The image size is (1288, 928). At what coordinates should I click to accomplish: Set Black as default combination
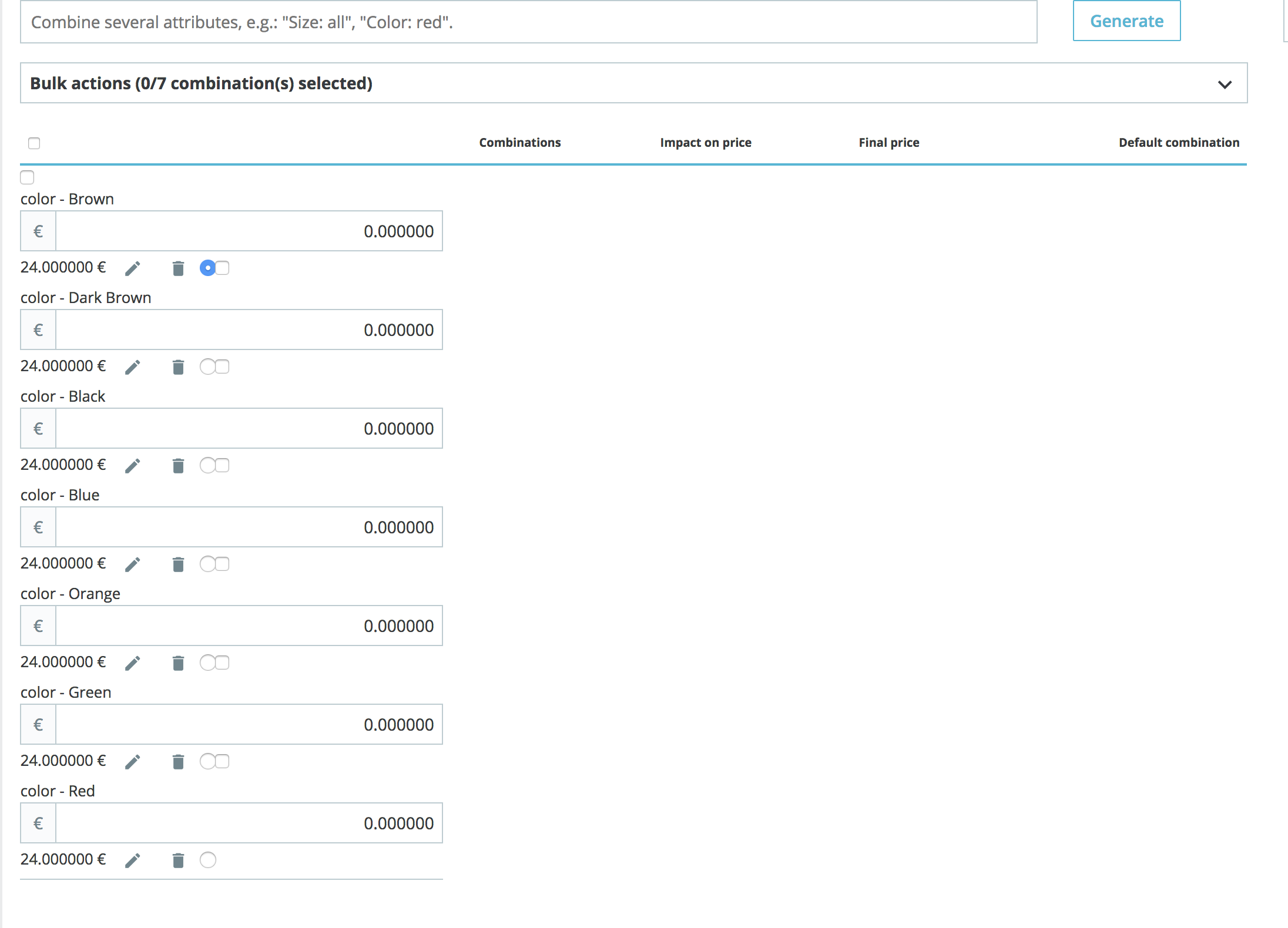tap(207, 465)
